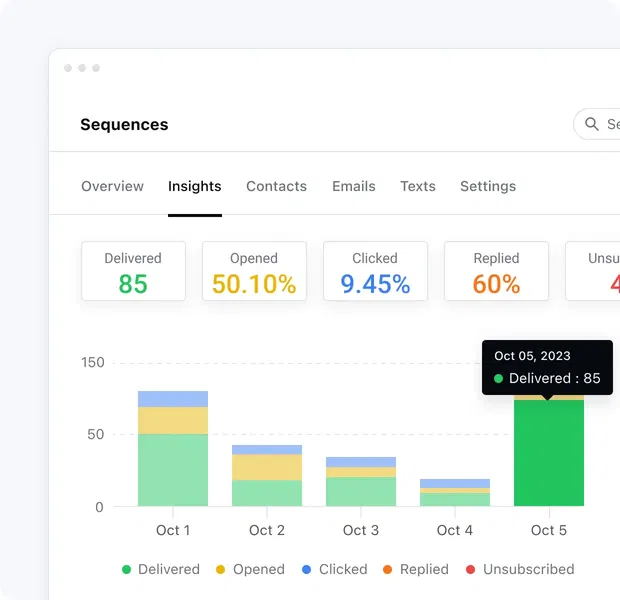Click the search magnifier icon

point(593,125)
